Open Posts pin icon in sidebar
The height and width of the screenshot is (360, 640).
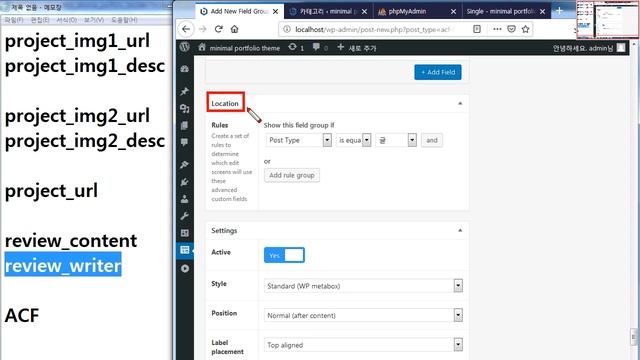[184, 91]
